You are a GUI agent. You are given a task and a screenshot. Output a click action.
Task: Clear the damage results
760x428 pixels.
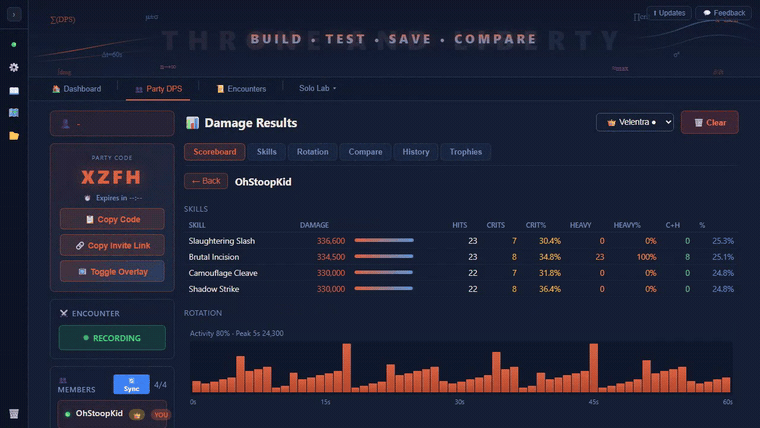710,122
